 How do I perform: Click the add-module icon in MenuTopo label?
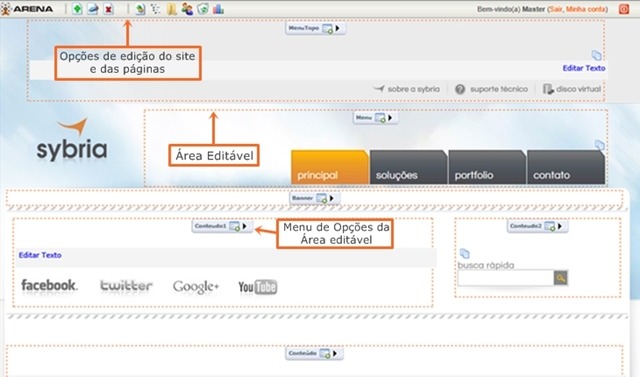point(327,29)
